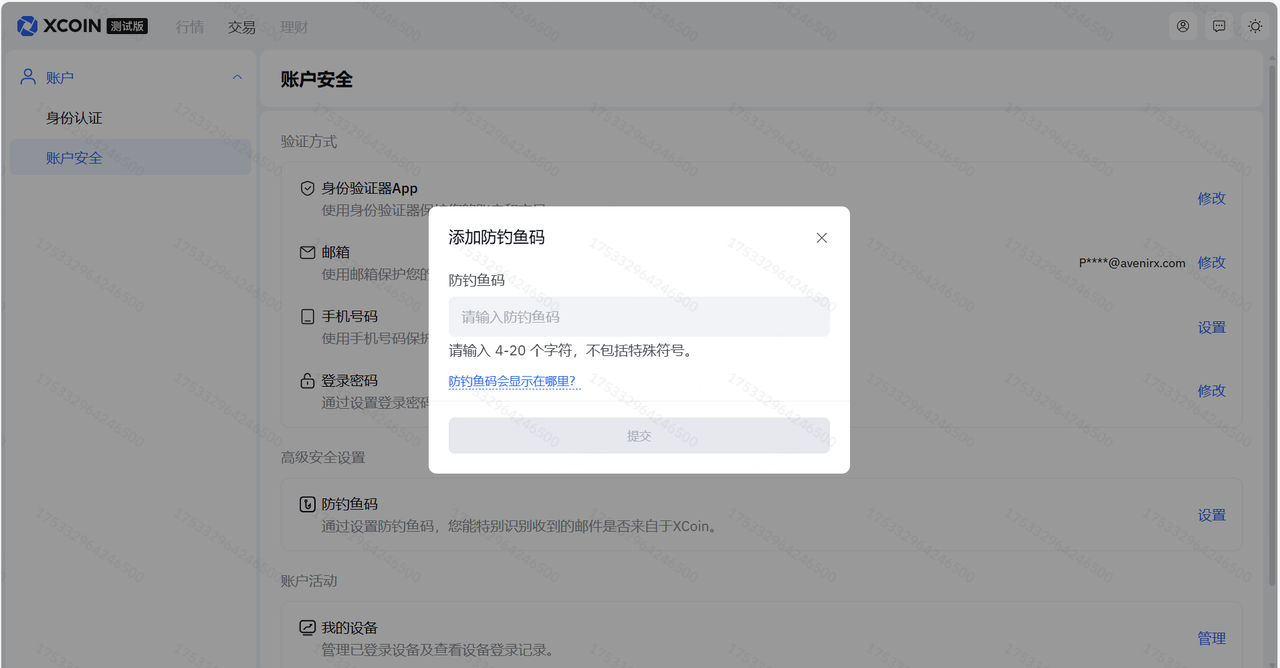
Task: Open the 行情 menu
Action: (190, 27)
